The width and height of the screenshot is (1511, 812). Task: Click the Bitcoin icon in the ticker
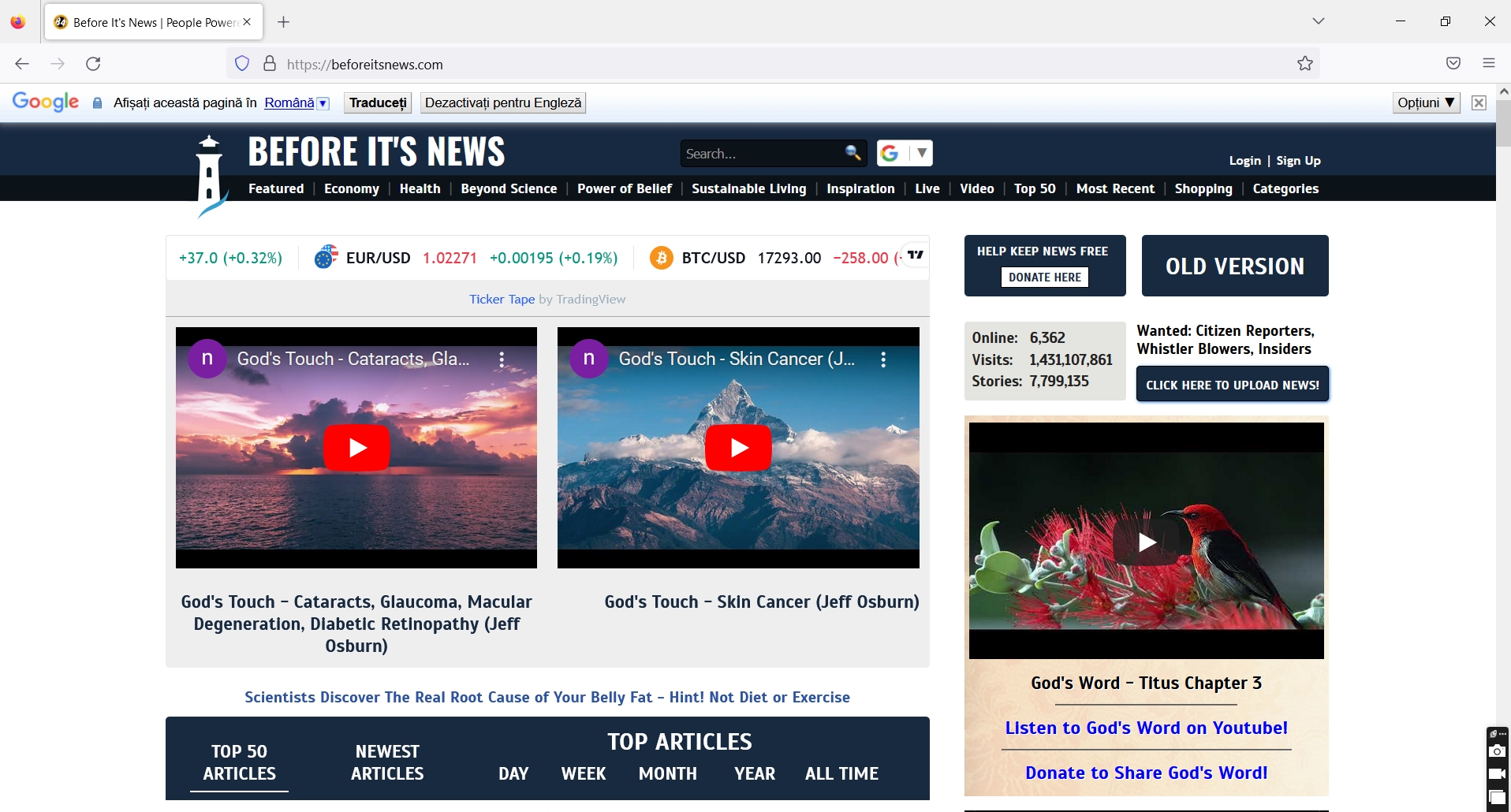pyautogui.click(x=661, y=257)
